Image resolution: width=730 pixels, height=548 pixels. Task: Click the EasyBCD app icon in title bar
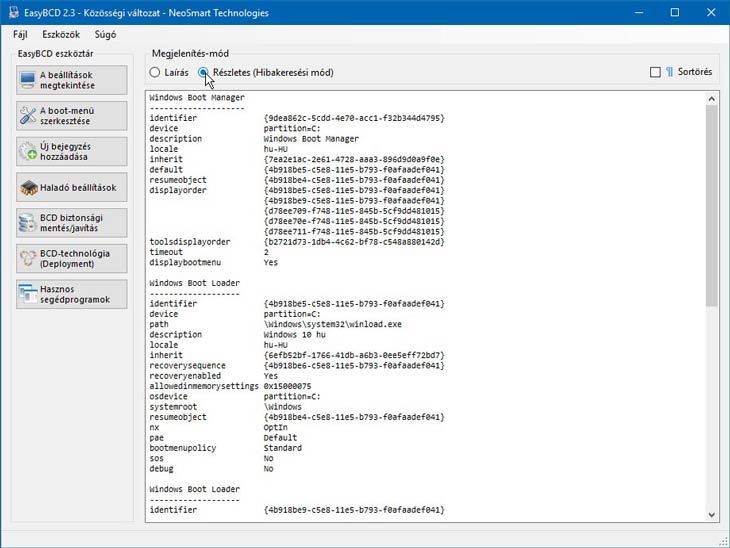point(12,12)
